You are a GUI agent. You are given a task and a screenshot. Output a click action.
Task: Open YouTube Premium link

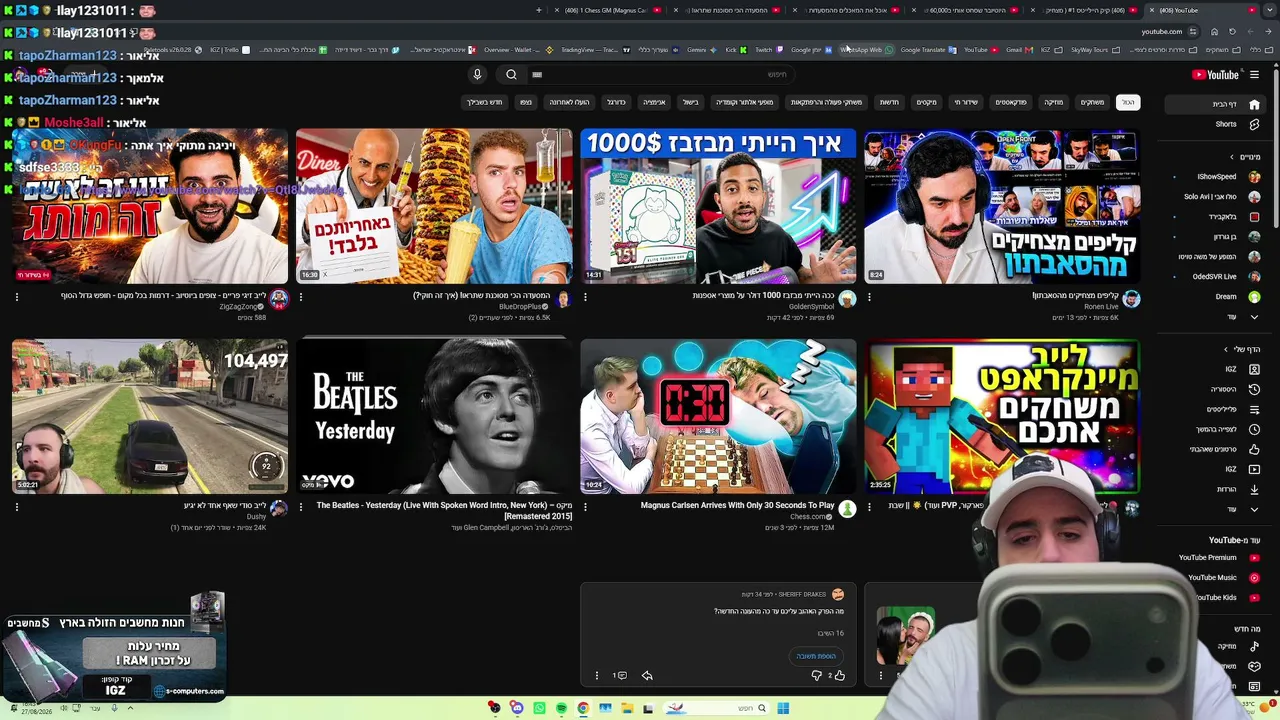1218,558
